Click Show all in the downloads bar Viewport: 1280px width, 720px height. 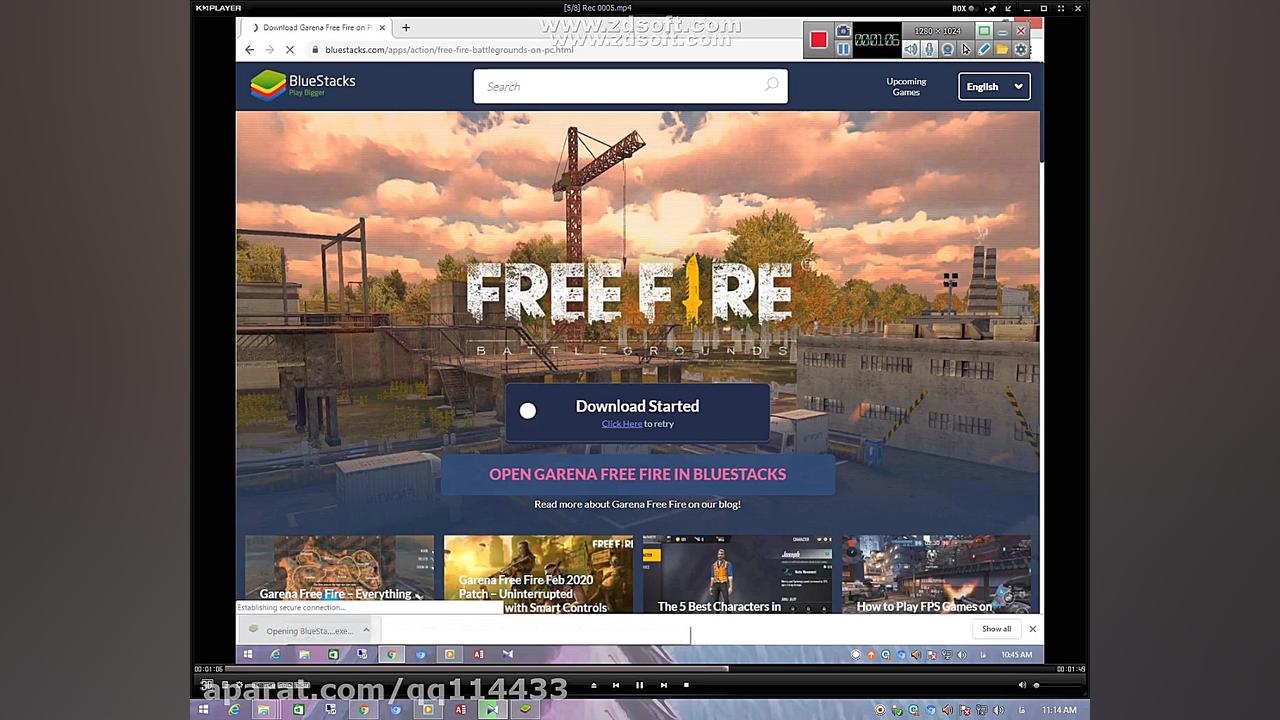(996, 629)
